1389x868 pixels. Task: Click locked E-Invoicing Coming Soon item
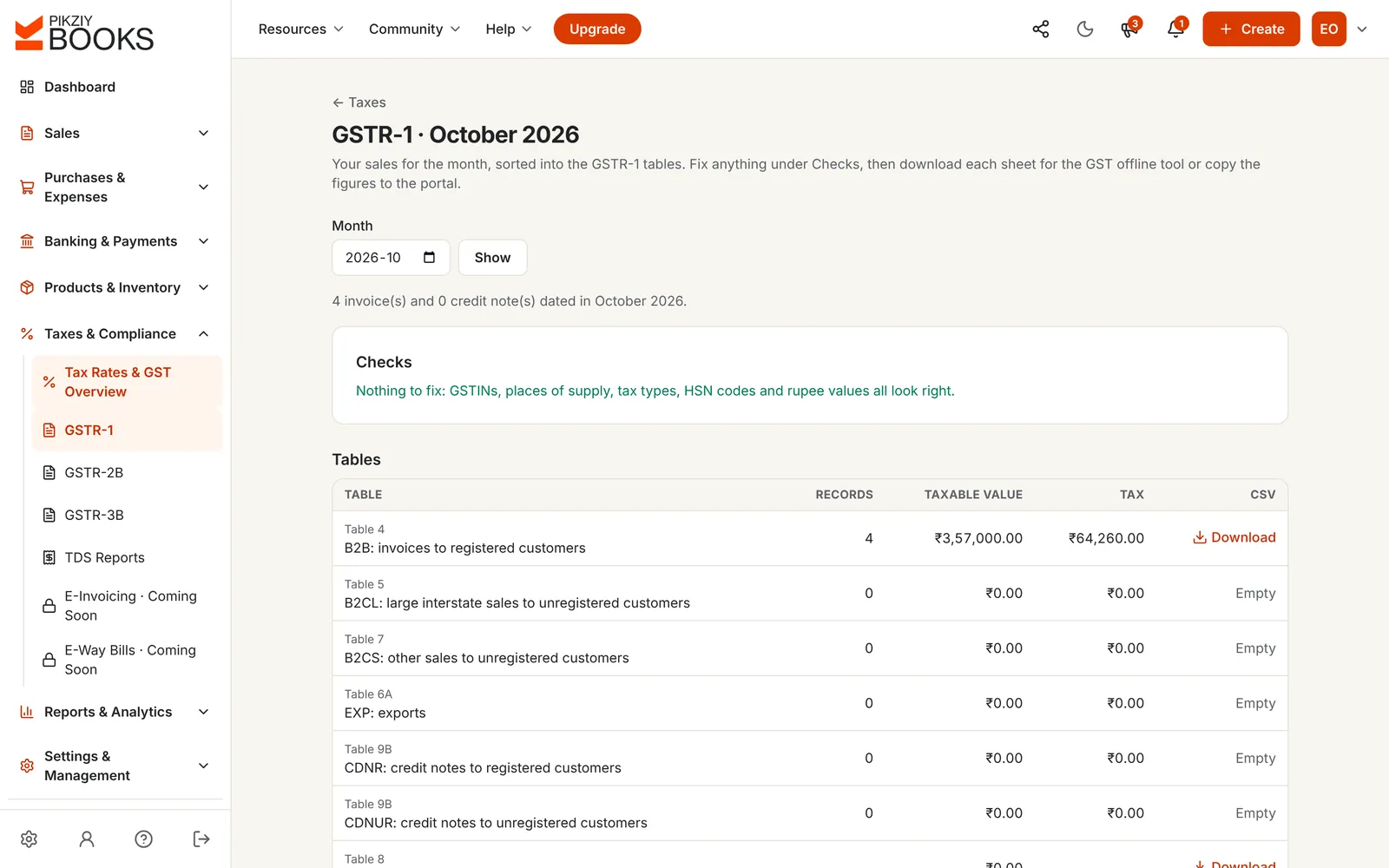pyautogui.click(x=127, y=606)
